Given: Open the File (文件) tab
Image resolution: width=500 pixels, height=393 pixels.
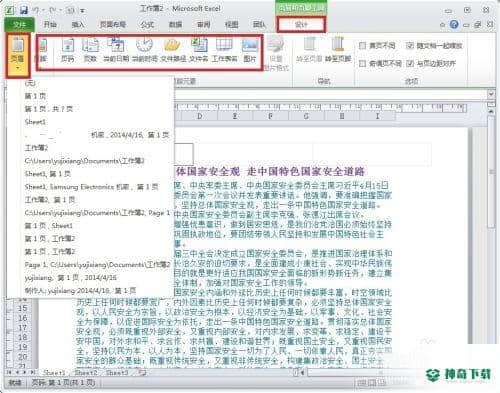Looking at the screenshot, I should tap(20, 24).
